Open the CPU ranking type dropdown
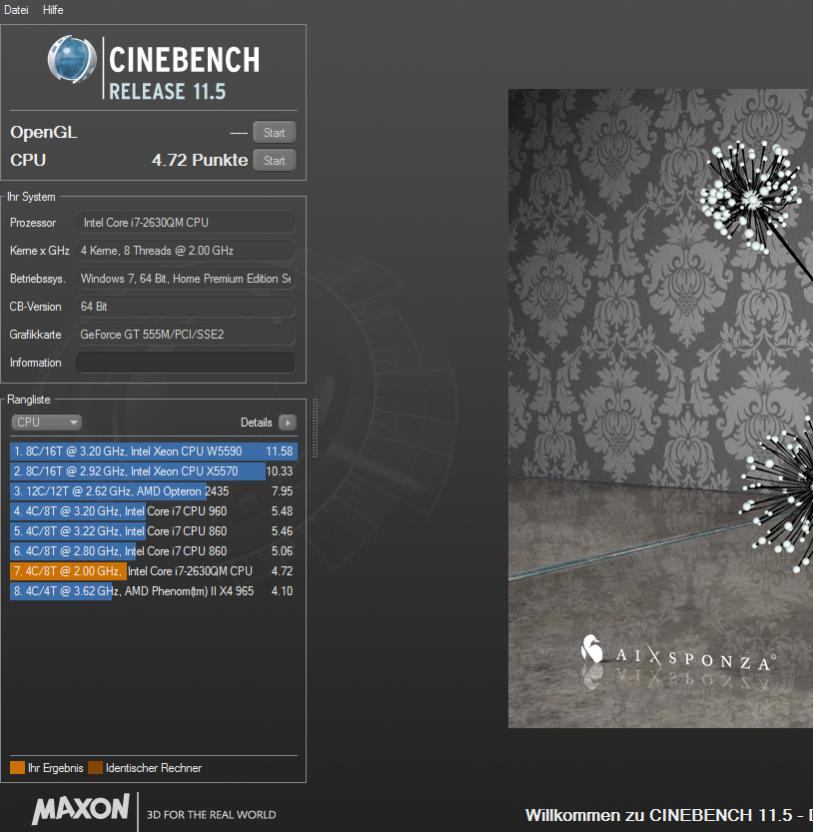 [46, 422]
